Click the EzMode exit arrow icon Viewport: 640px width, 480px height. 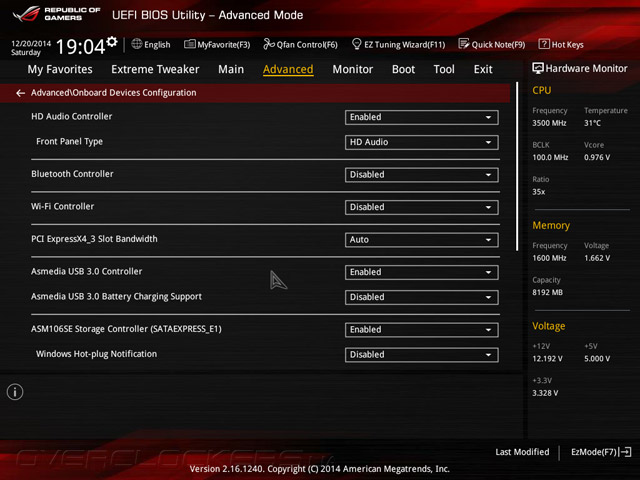[x=625, y=452]
